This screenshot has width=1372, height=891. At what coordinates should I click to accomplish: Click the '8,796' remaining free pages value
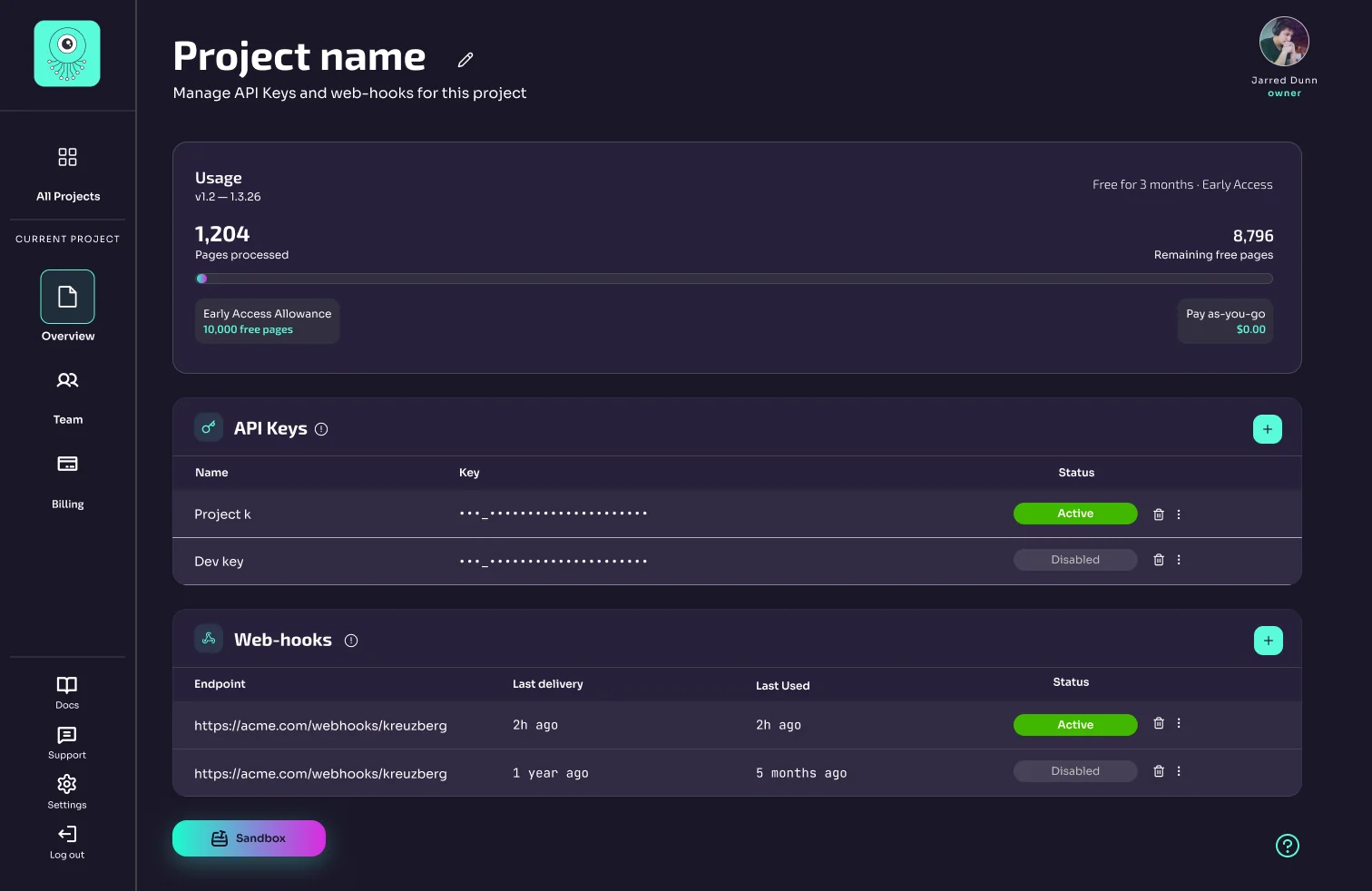point(1253,236)
